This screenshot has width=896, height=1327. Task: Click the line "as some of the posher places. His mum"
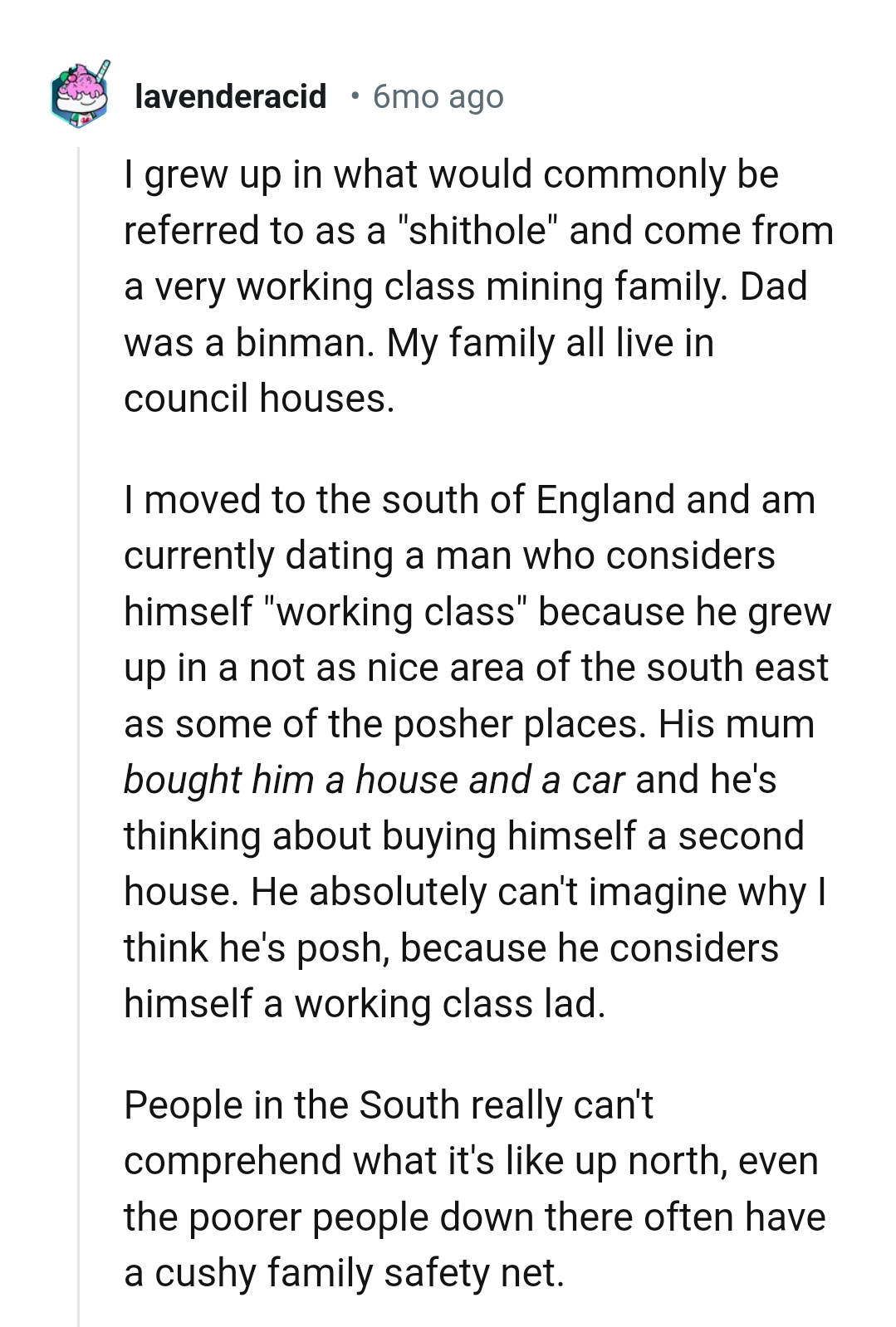coord(469,724)
